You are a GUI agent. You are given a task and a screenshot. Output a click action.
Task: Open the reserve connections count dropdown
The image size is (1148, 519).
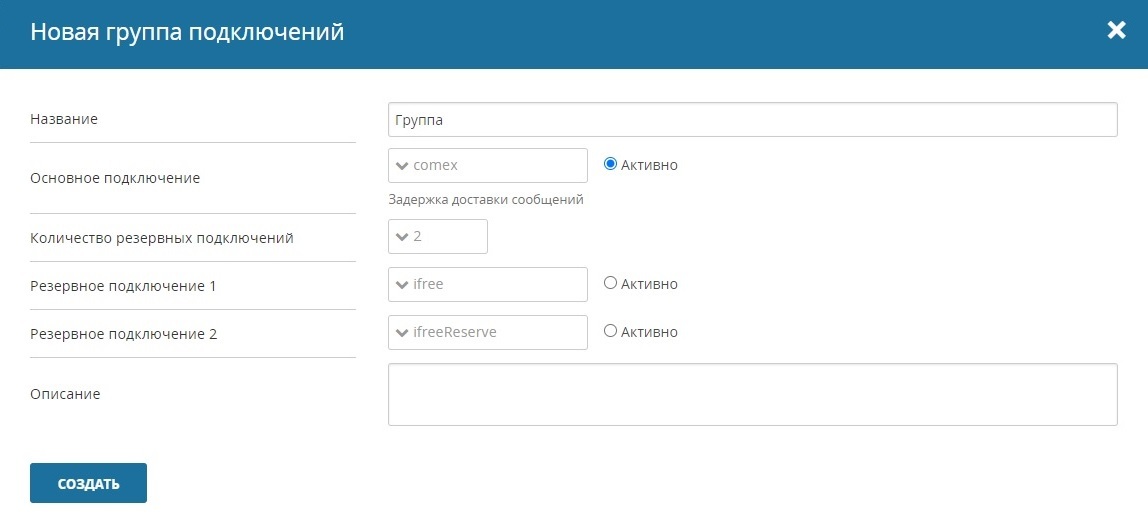[438, 236]
